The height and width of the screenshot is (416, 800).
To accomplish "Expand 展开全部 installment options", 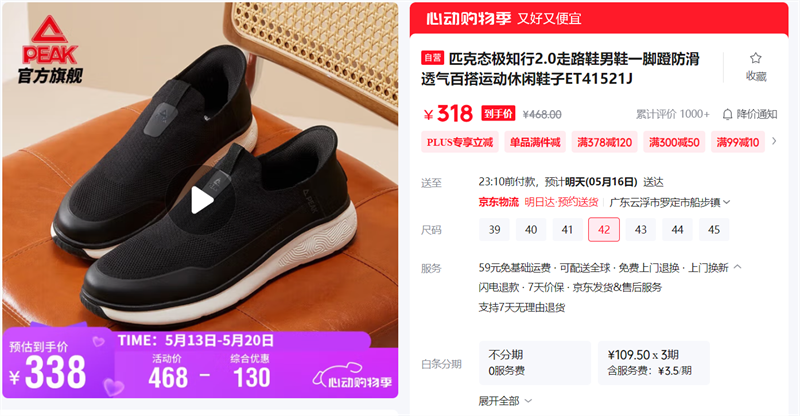I will (x=505, y=401).
